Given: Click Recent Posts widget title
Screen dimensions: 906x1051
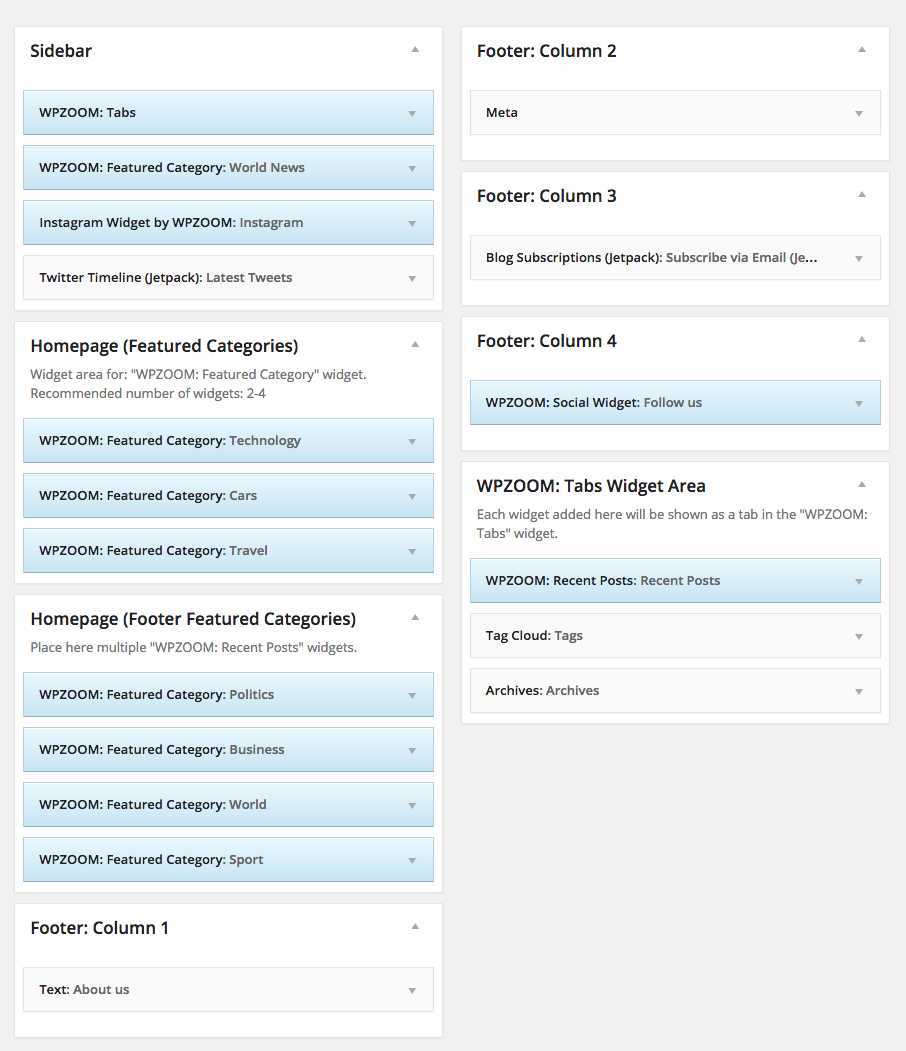Looking at the screenshot, I should click(x=602, y=580).
